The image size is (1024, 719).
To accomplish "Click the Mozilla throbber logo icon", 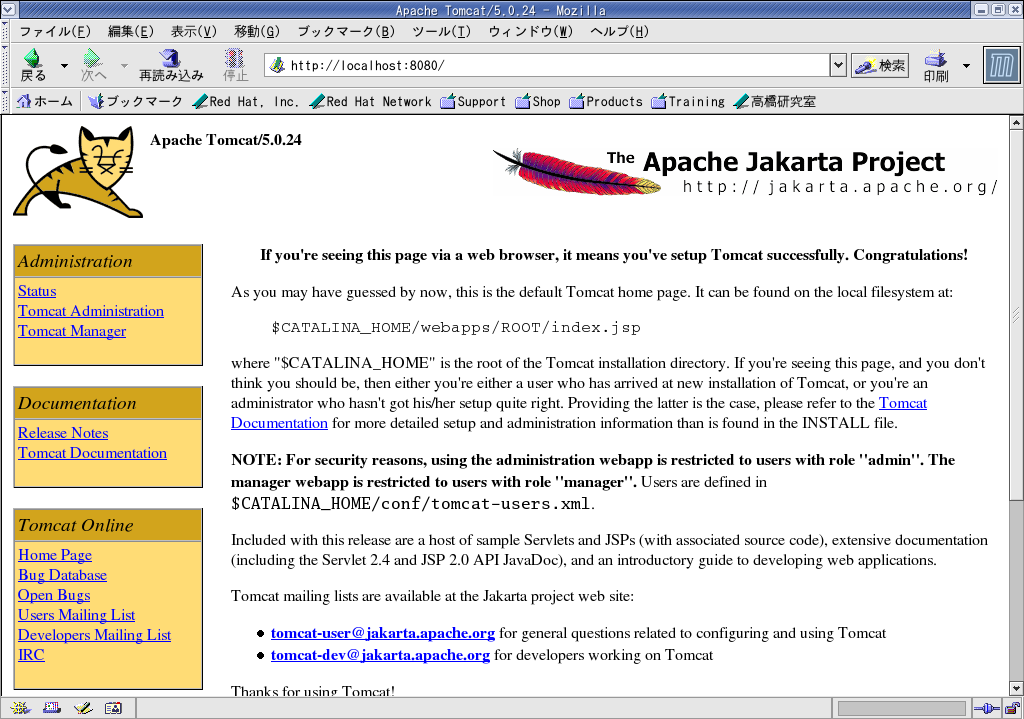I will coord(1001,65).
